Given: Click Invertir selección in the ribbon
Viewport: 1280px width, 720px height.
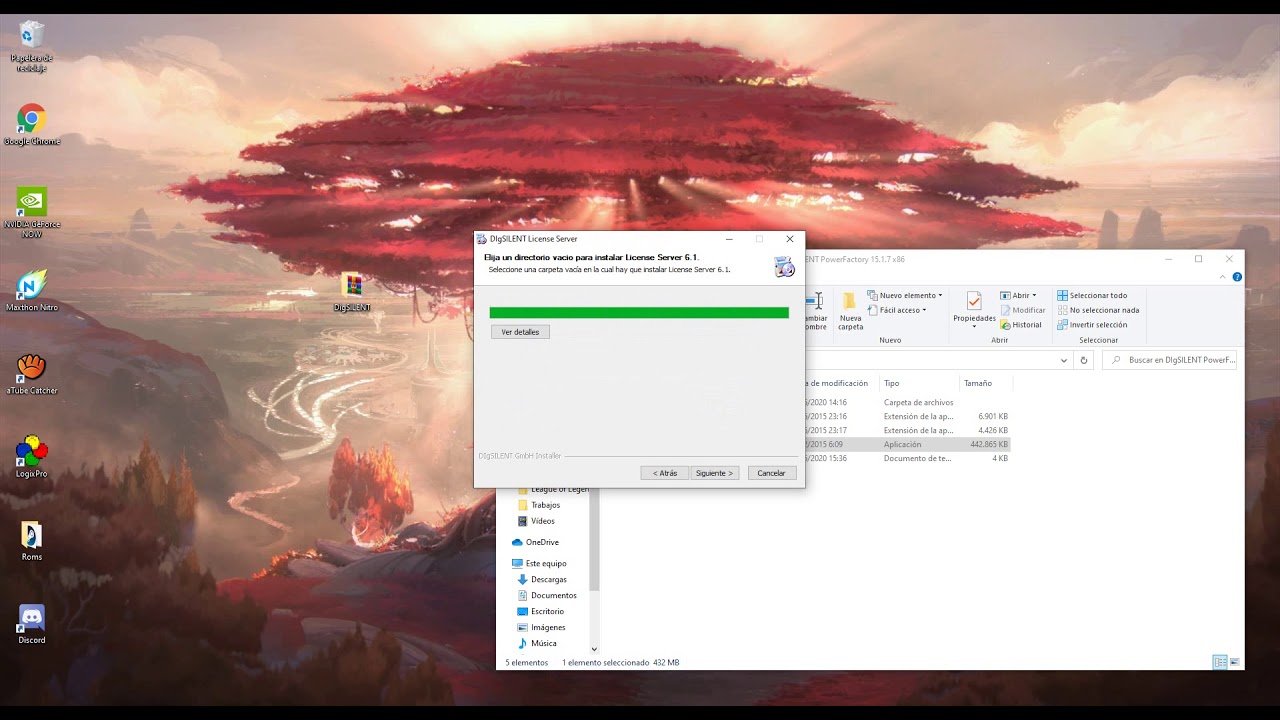Looking at the screenshot, I should click(1092, 325).
